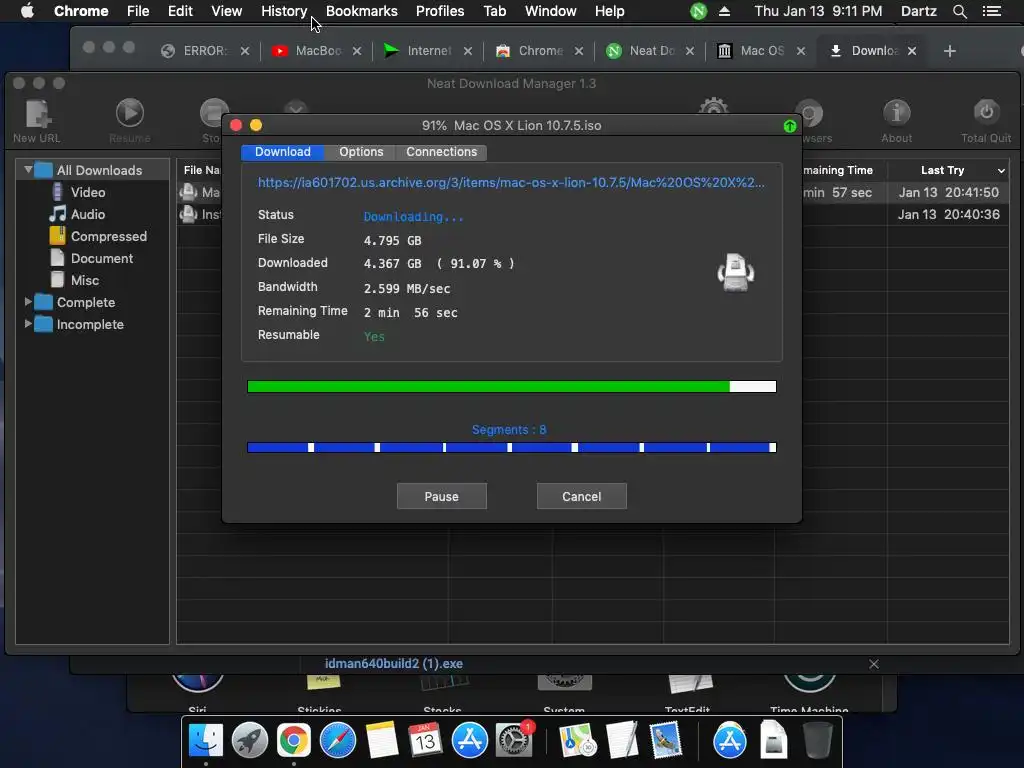Viewport: 1024px width, 768px height.
Task: Click the blue segments progress bar
Action: click(x=512, y=447)
